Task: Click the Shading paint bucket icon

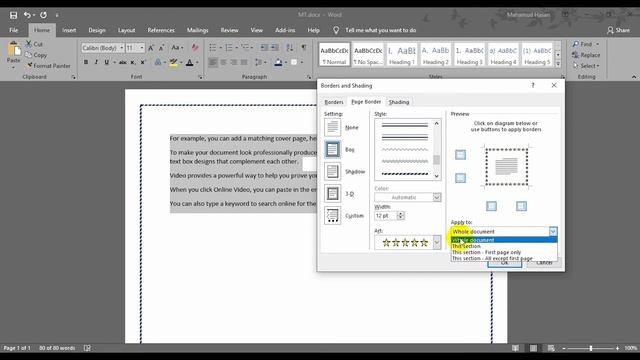Action: [x=278, y=62]
